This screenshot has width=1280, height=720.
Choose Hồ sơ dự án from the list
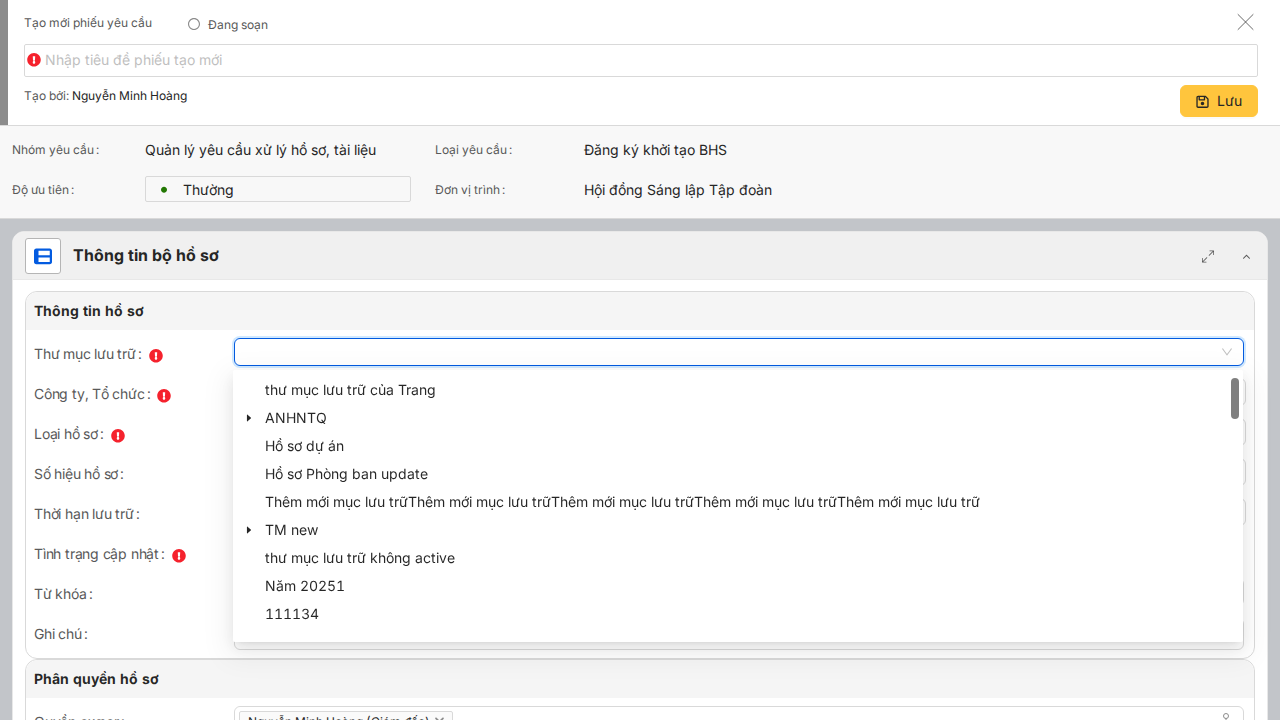304,446
